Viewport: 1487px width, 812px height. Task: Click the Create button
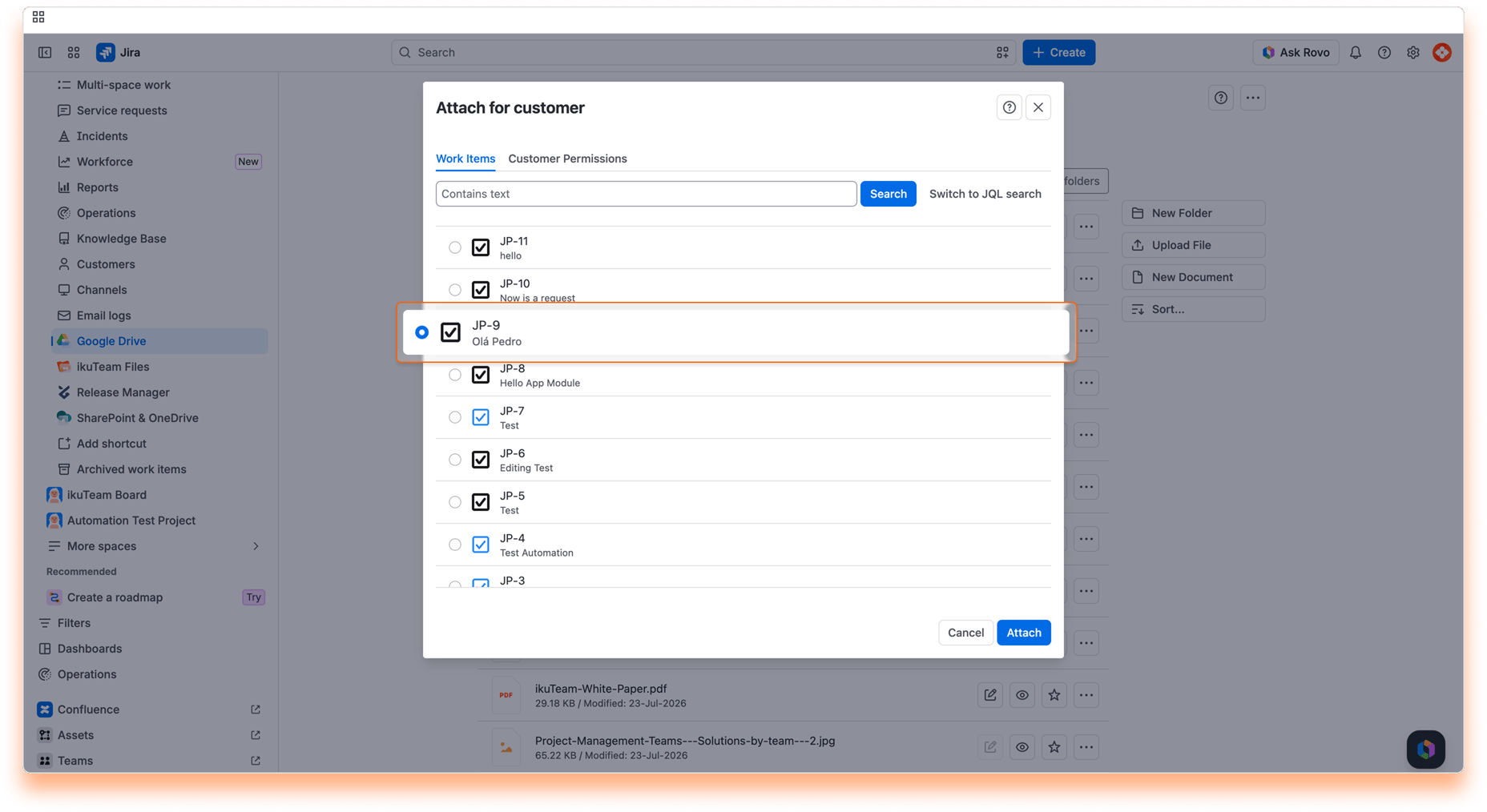(1058, 52)
